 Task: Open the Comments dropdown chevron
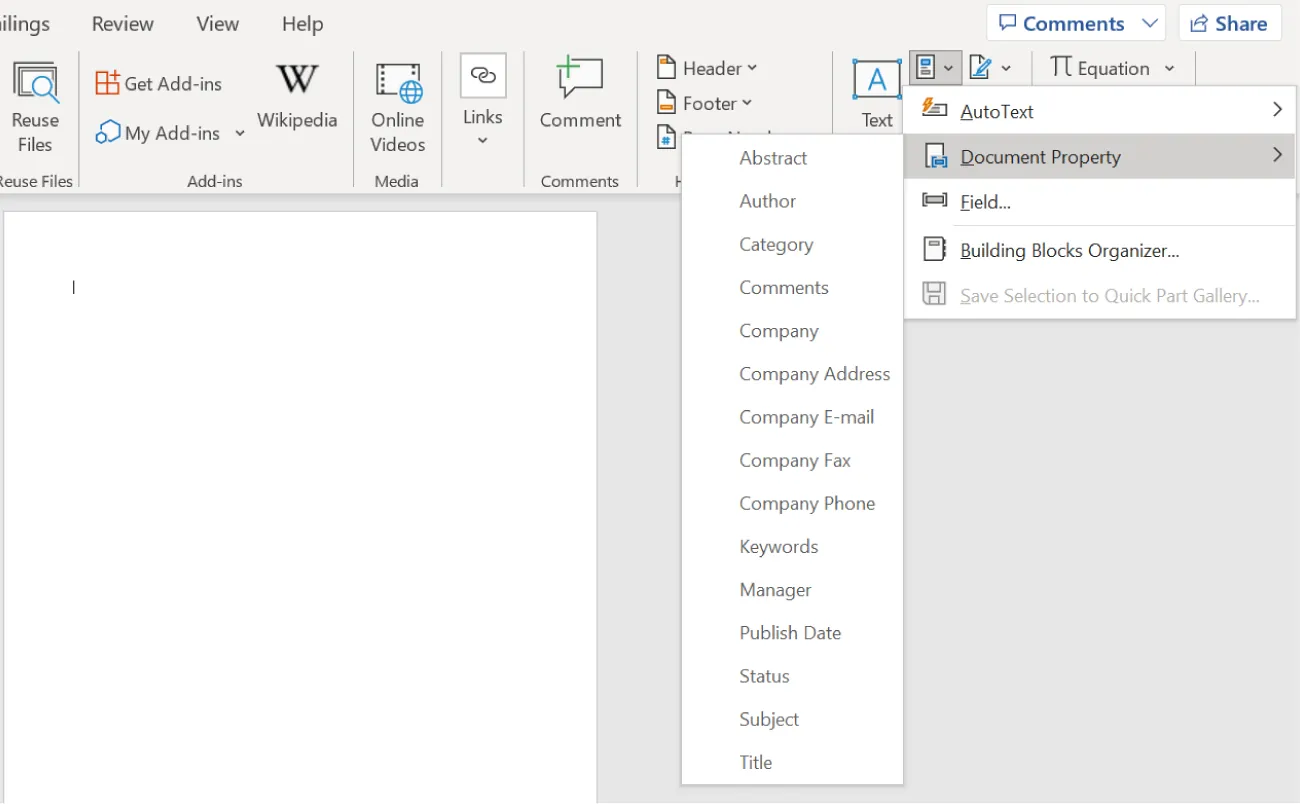(1152, 22)
